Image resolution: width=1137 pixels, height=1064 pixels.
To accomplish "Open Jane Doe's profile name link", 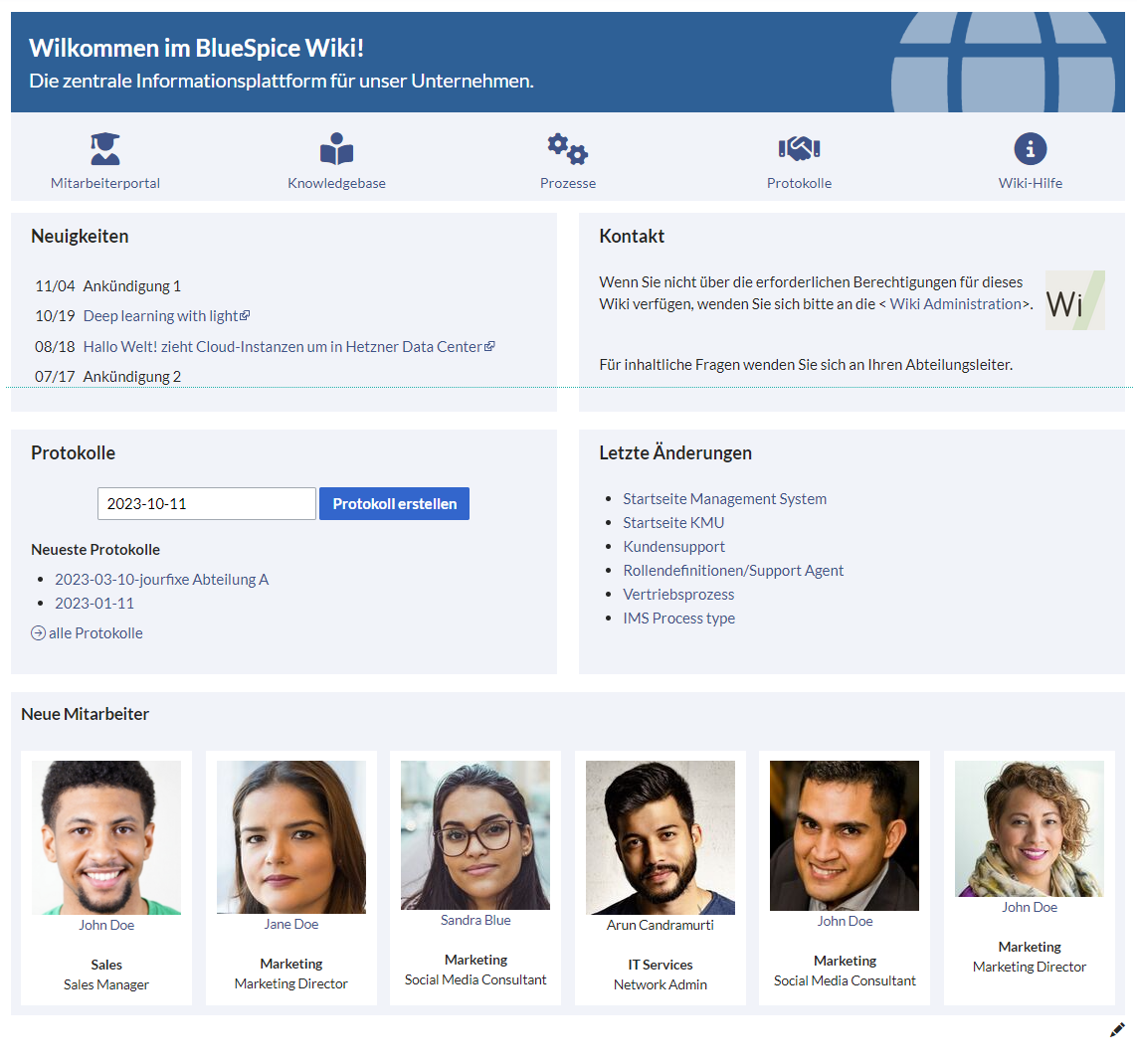I will point(290,924).
